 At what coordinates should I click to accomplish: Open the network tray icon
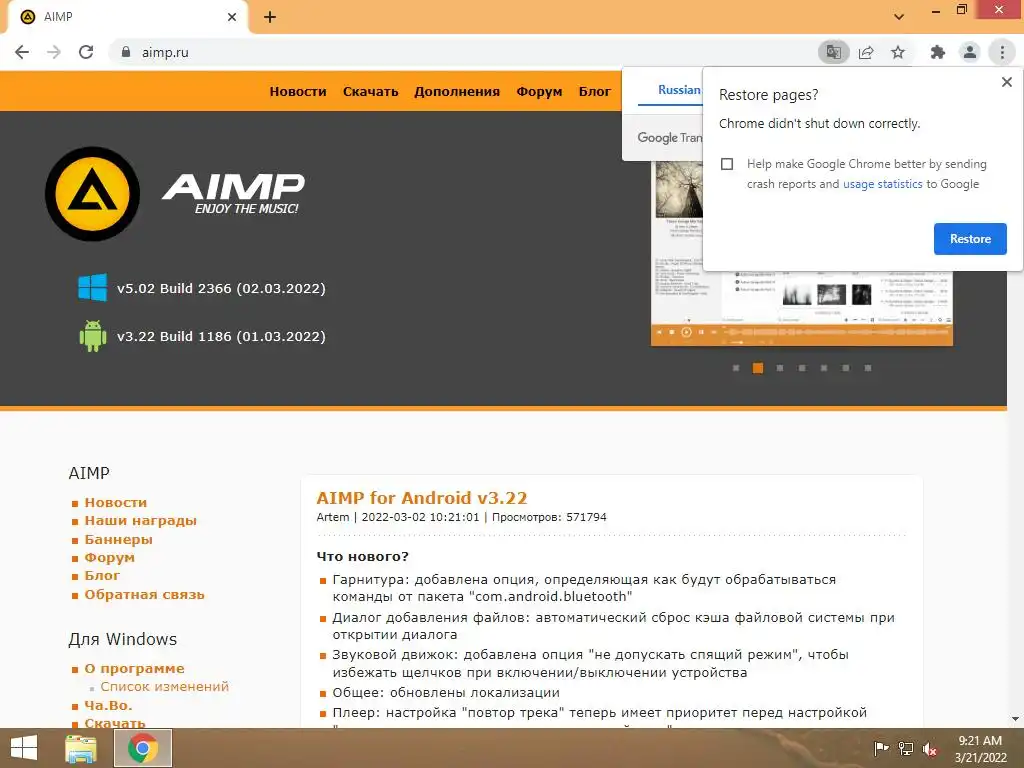point(906,749)
